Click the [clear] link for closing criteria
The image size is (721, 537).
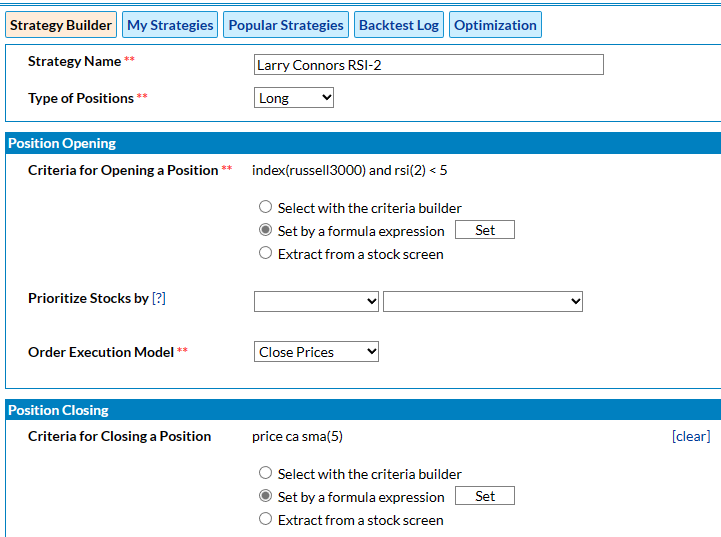point(690,436)
